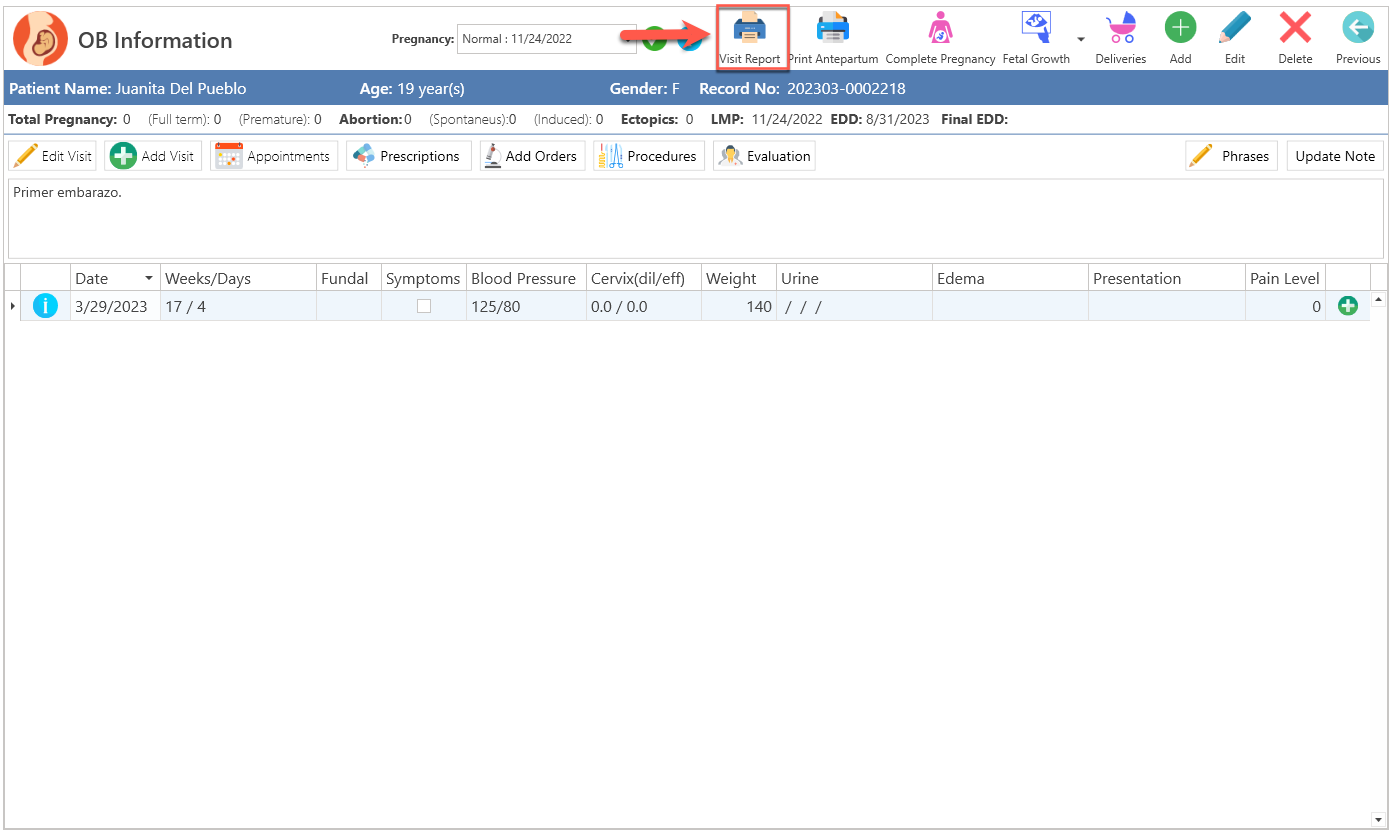Click the Print Antepartum icon
Image resolution: width=1395 pixels, height=834 pixels.
[x=832, y=29]
